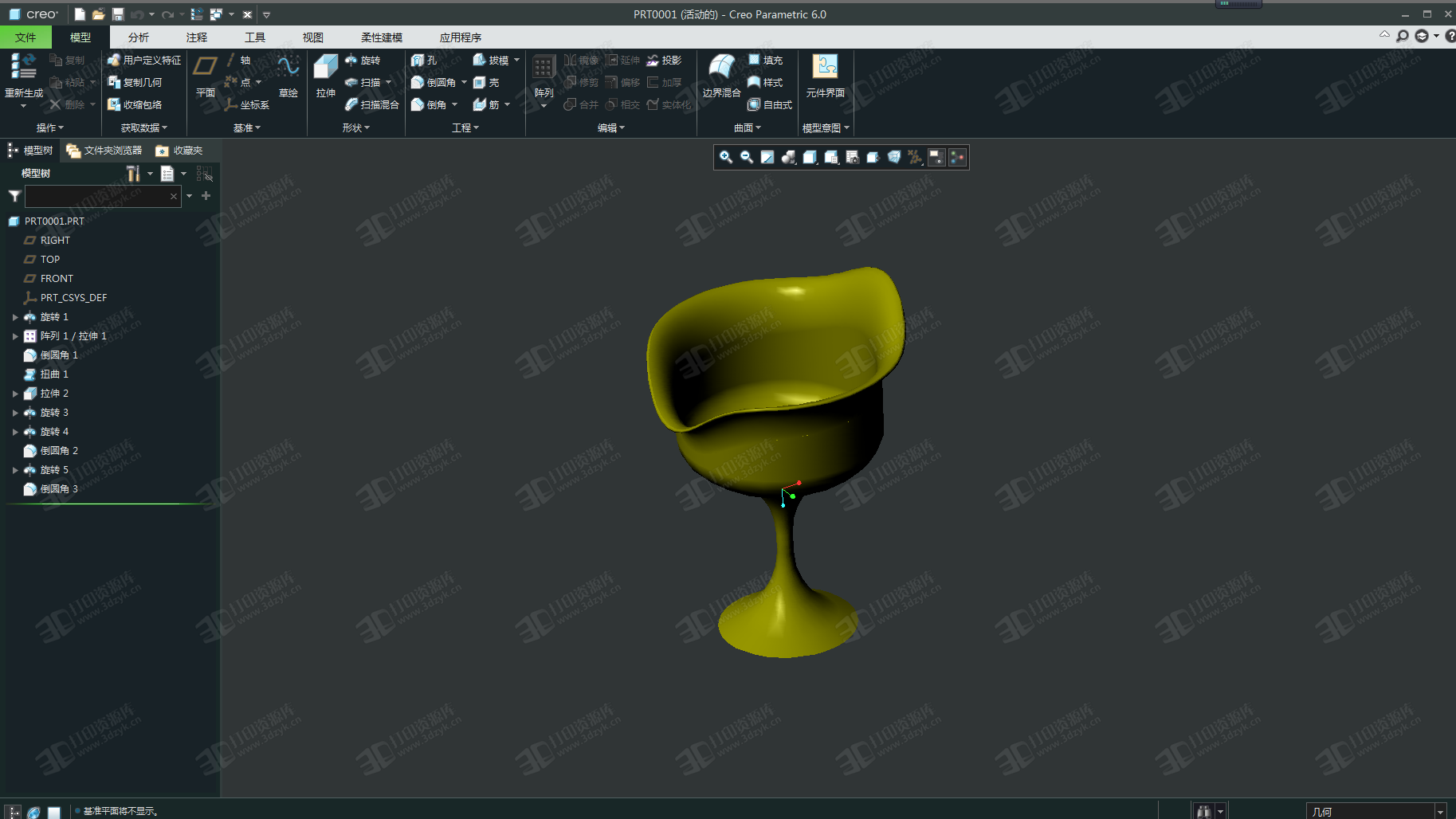Click the Pattern (阵列) tool

point(544,76)
